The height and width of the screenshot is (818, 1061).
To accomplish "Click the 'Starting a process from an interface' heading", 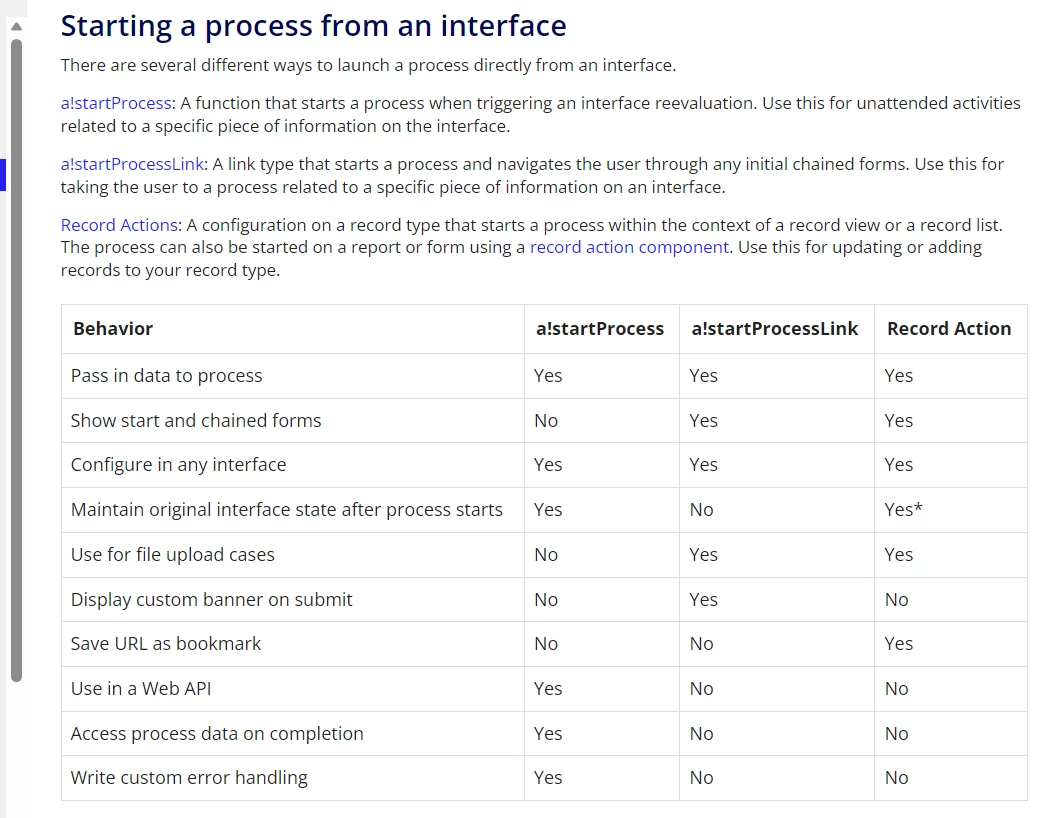I will coord(313,26).
